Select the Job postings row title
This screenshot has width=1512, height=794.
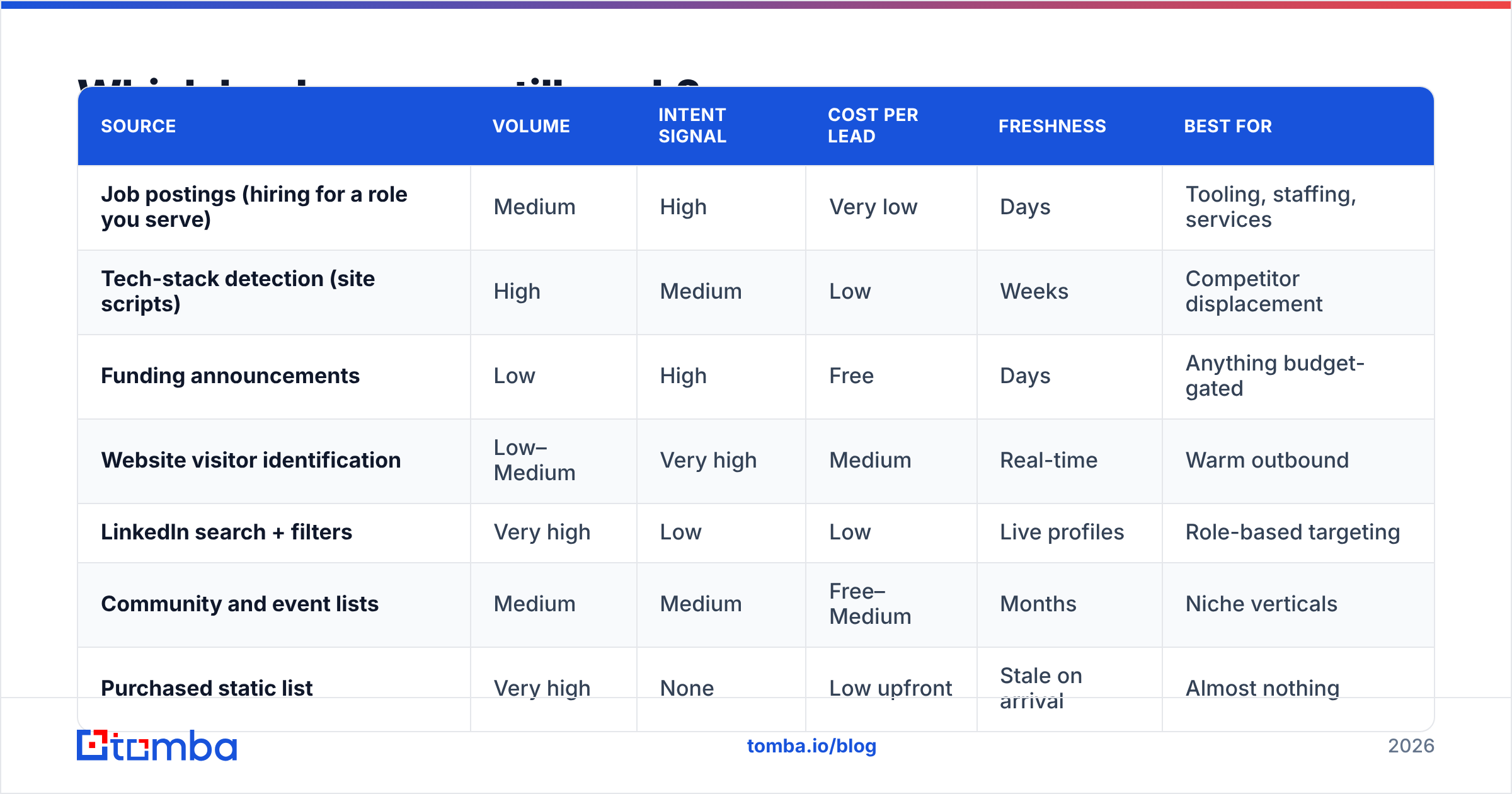[x=254, y=207]
